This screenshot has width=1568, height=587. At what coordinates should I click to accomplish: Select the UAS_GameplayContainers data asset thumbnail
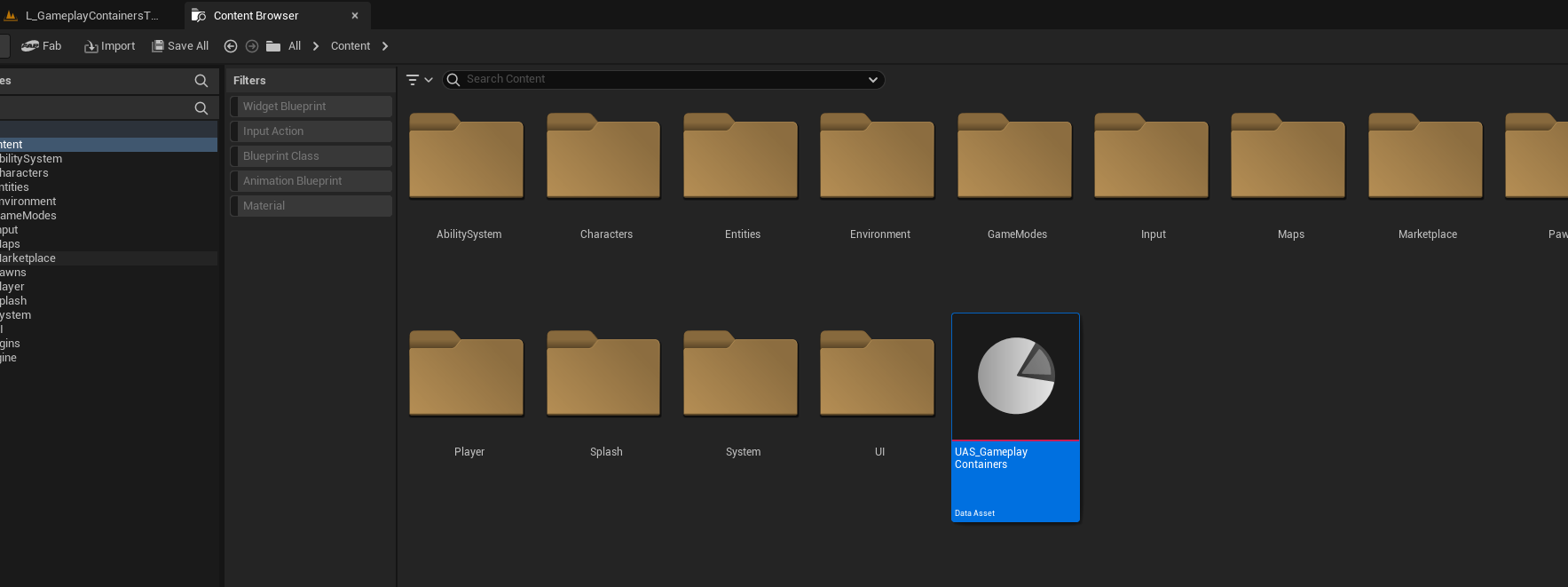[1016, 377]
